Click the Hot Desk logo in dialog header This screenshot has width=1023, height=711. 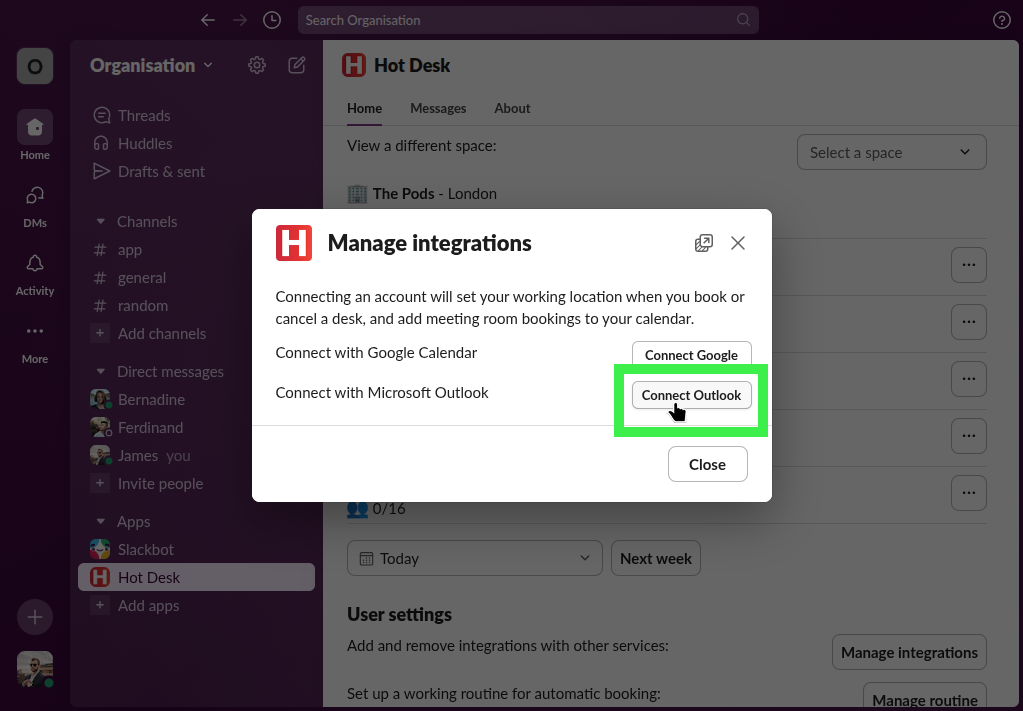[294, 243]
